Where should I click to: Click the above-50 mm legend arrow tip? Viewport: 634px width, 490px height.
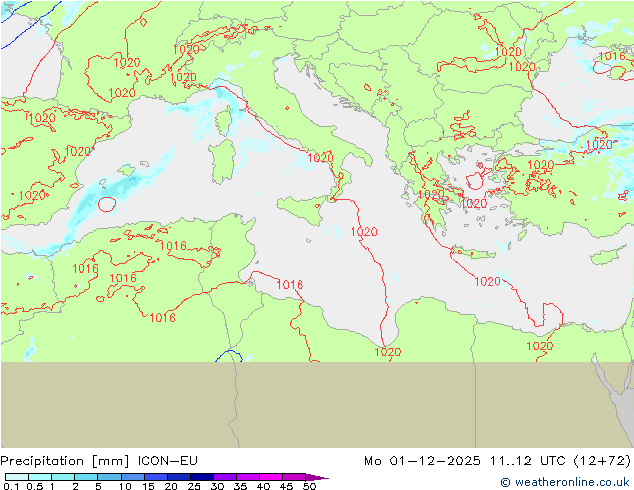317,477
